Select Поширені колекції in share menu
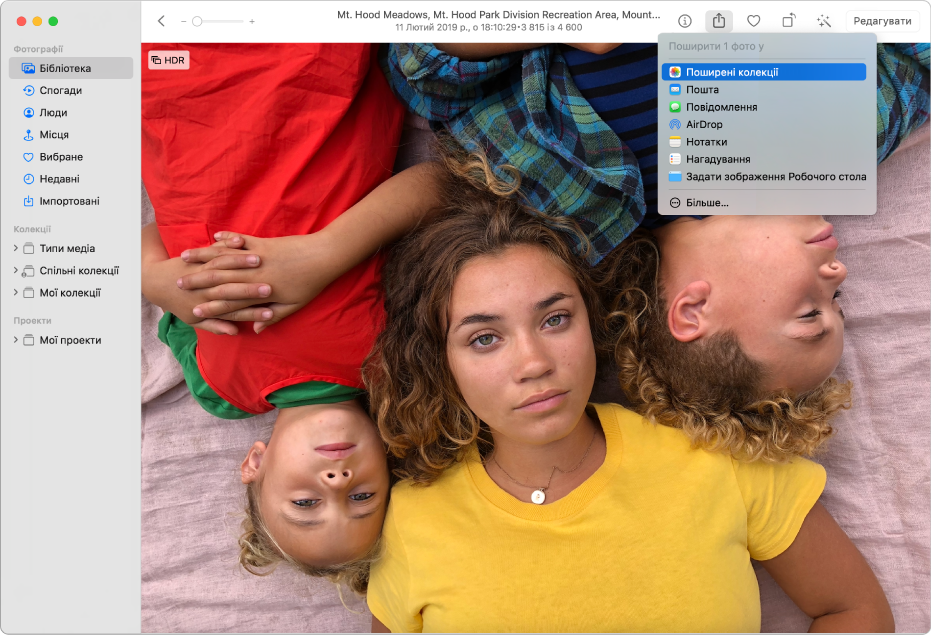This screenshot has height=636, width=931. coord(731,72)
